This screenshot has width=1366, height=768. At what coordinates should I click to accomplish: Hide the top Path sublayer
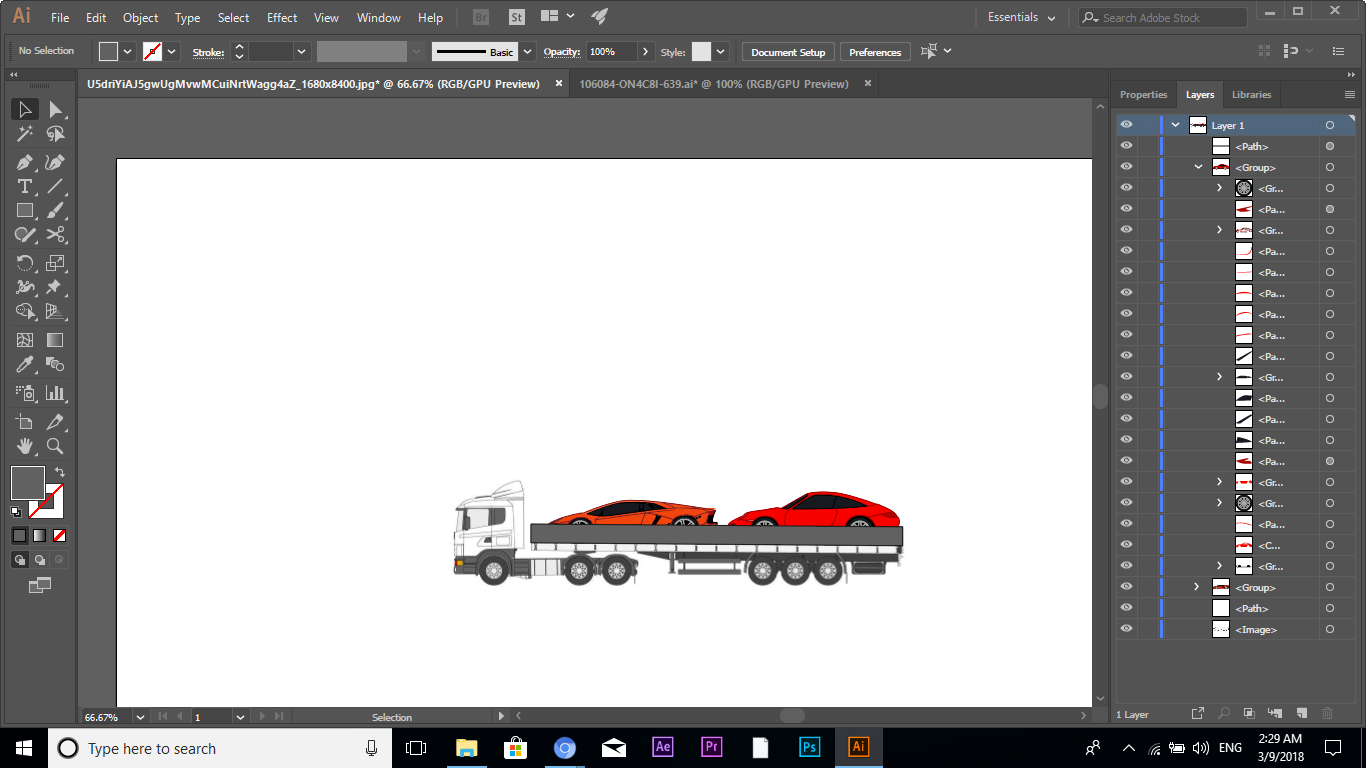coord(1127,146)
